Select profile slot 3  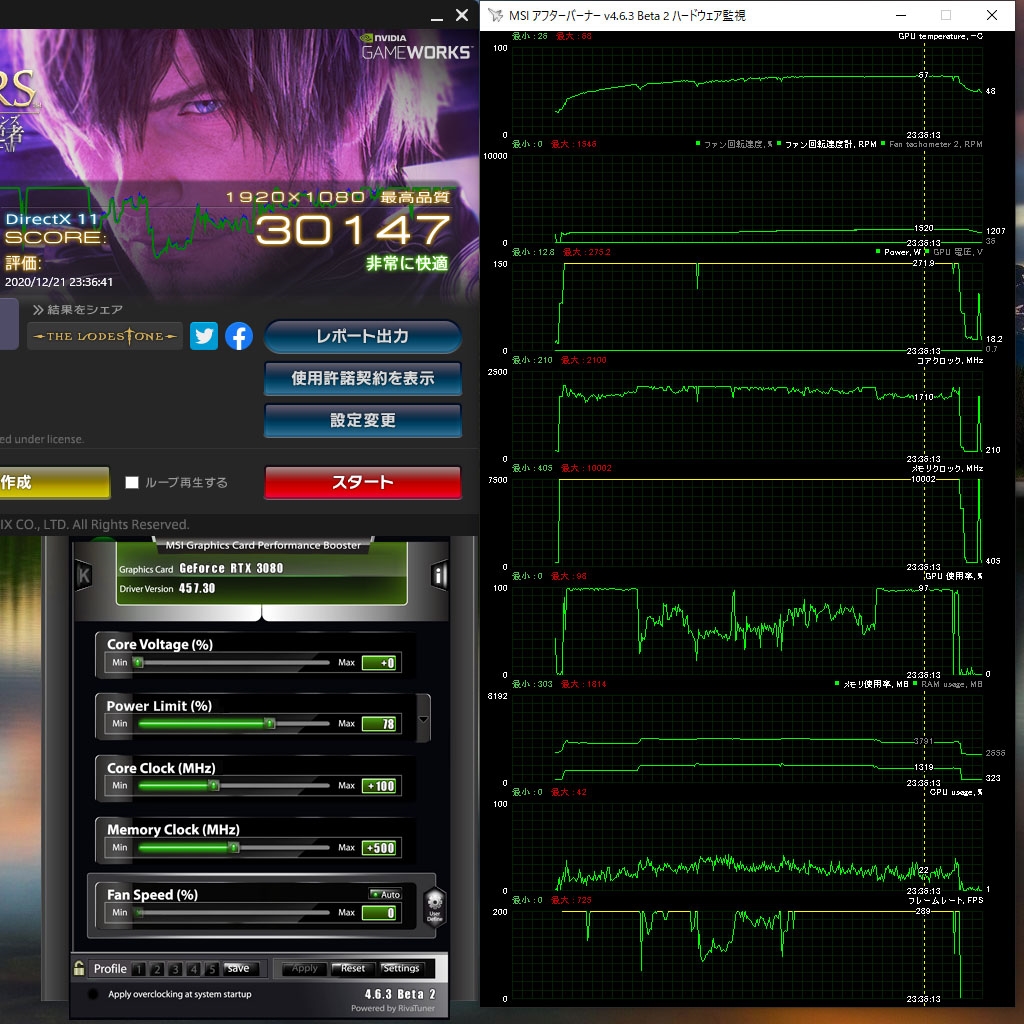[x=175, y=969]
